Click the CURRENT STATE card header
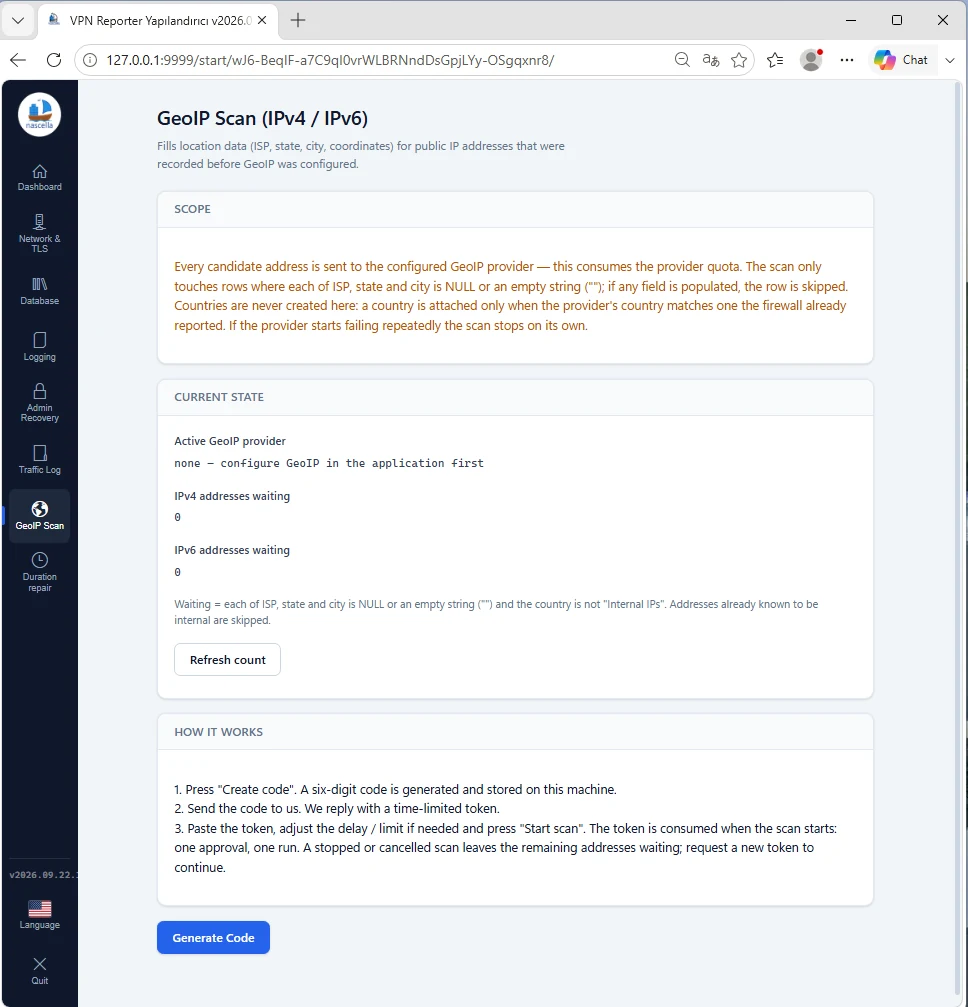The width and height of the screenshot is (968, 1007). pos(515,398)
